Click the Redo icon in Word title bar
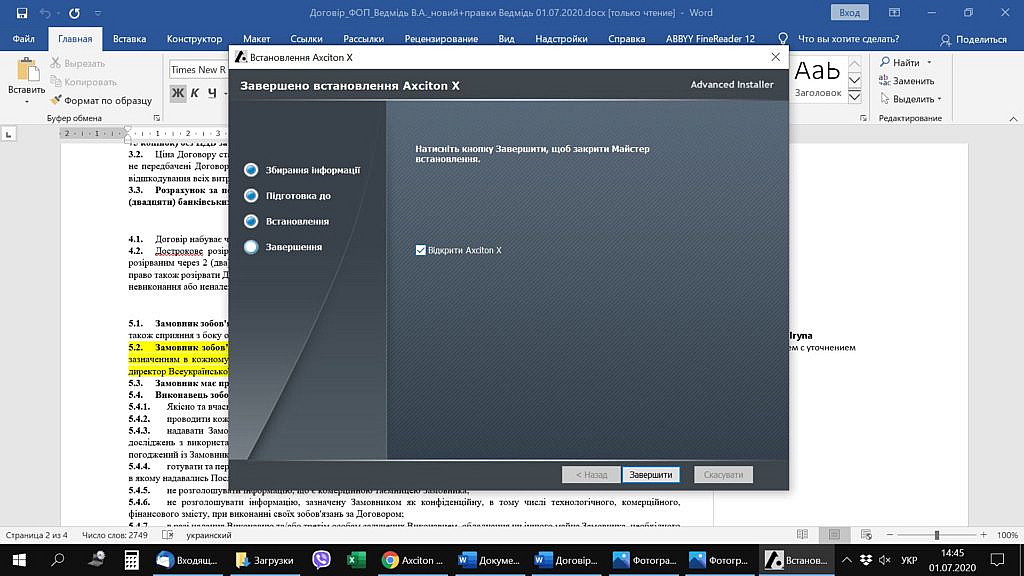 [74, 12]
